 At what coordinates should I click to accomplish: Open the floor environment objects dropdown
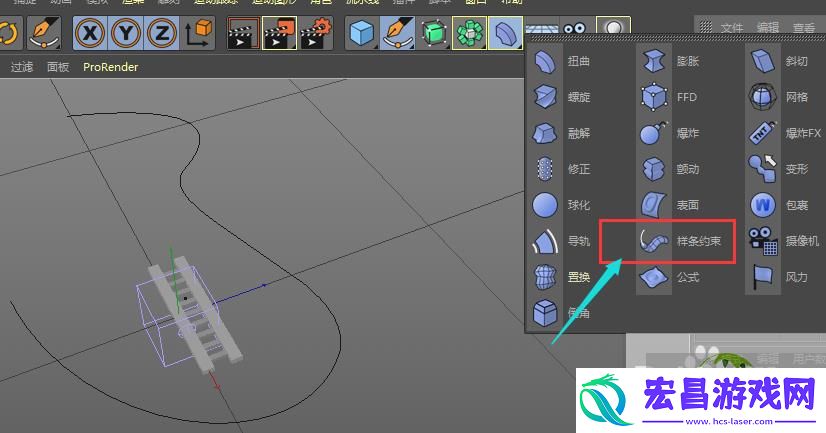542,28
